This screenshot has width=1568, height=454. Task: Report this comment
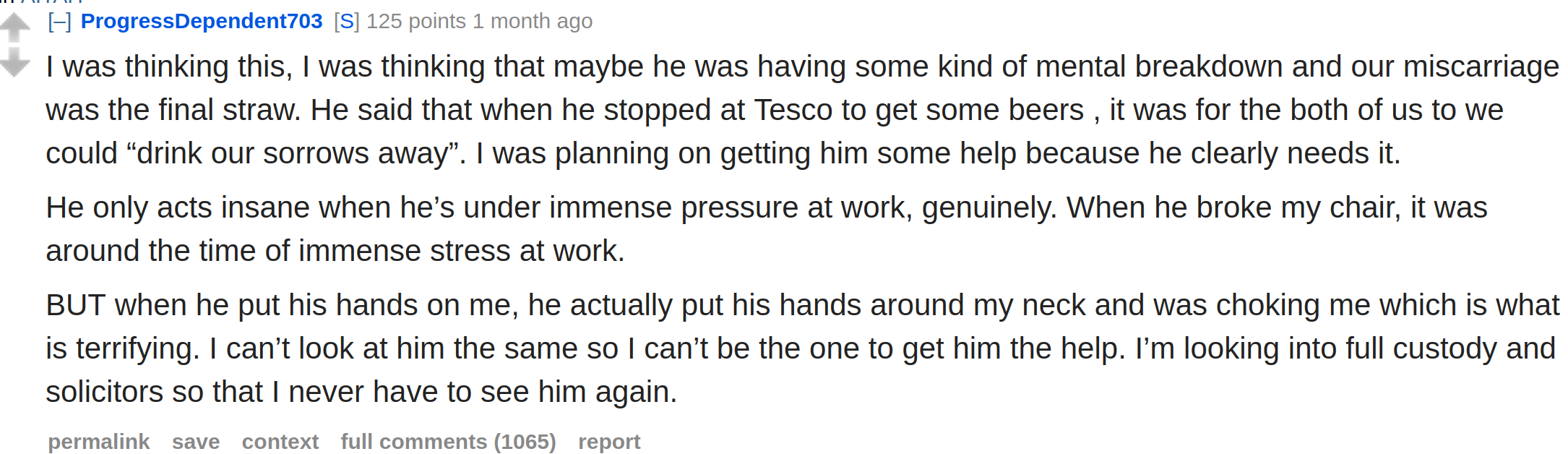click(x=609, y=442)
